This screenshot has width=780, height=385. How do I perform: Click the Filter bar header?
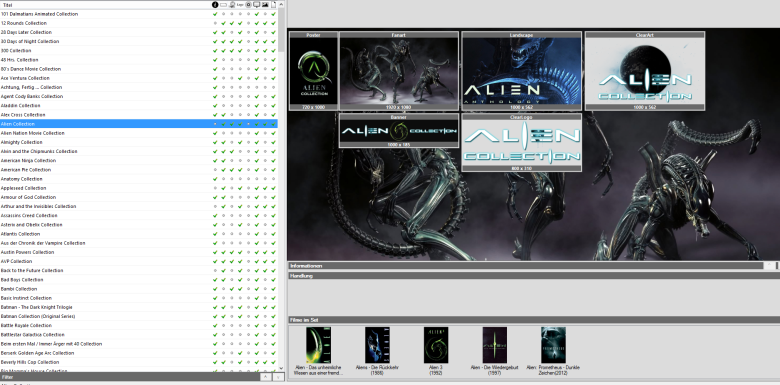coord(130,377)
